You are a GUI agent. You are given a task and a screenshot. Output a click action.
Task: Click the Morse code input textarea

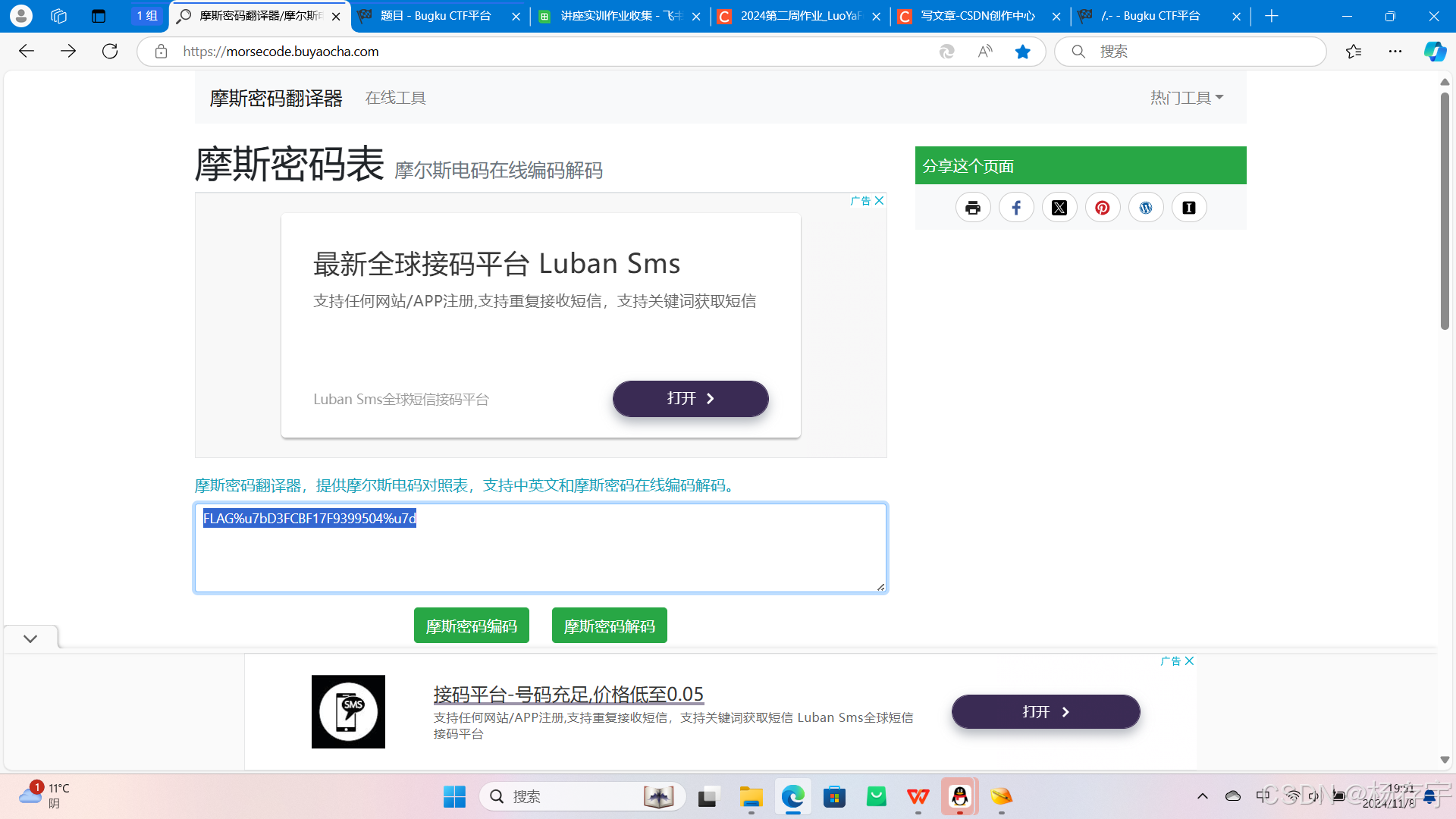(x=540, y=548)
